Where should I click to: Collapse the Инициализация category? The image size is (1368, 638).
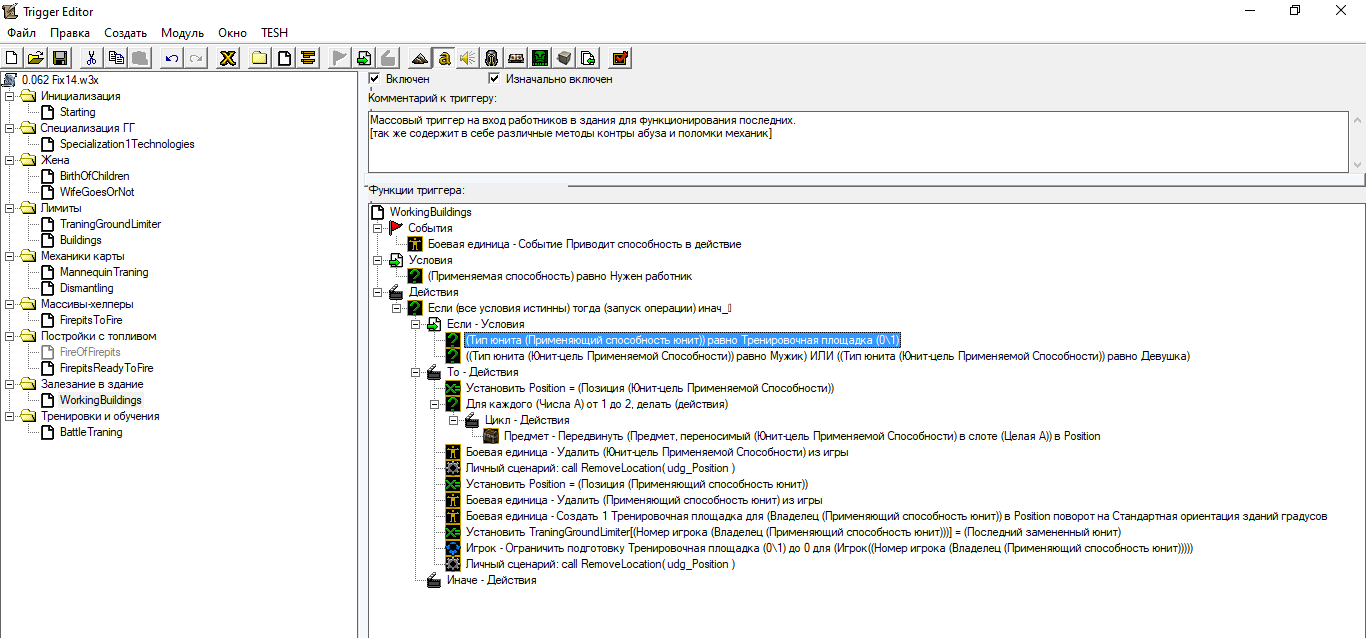(x=9, y=96)
